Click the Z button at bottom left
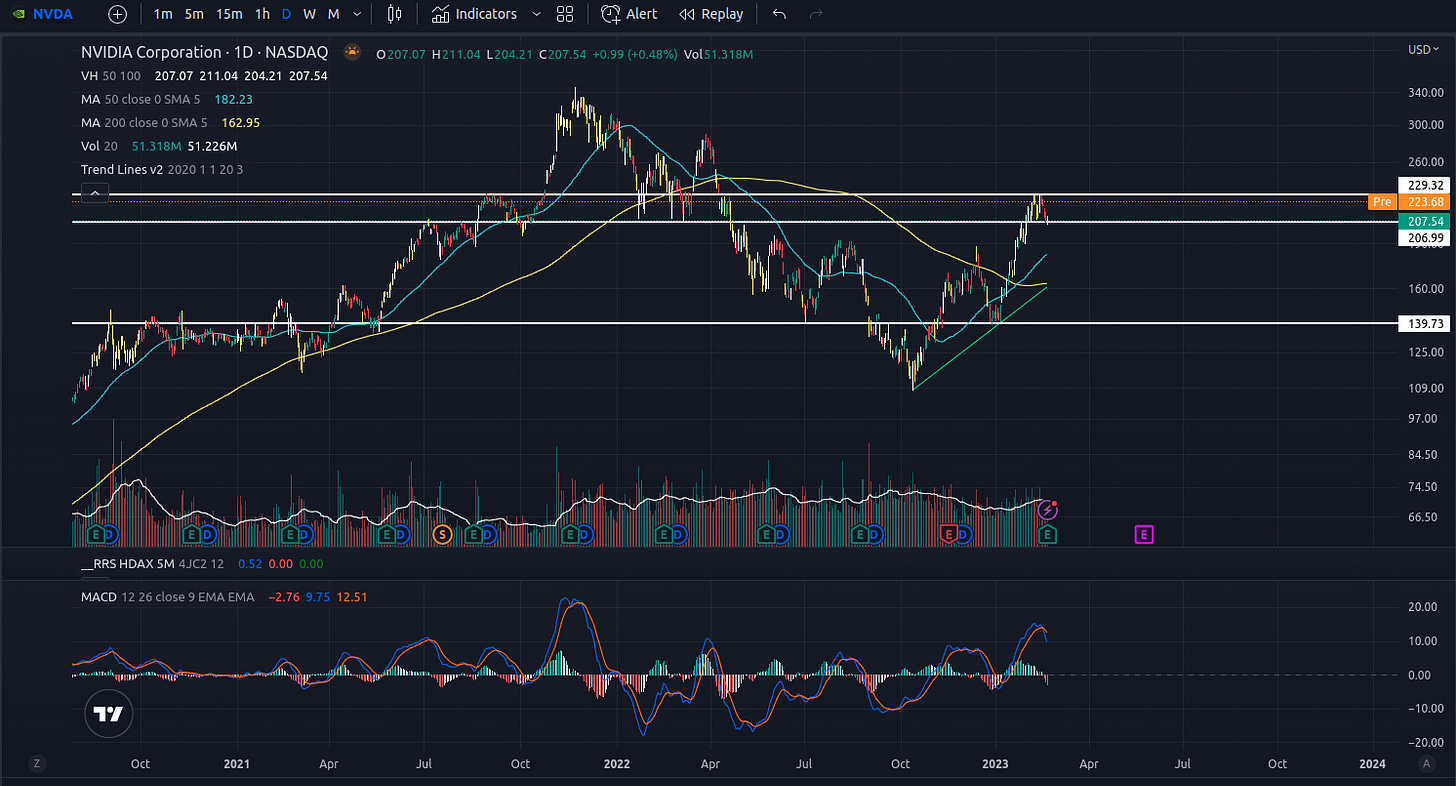 [x=36, y=763]
